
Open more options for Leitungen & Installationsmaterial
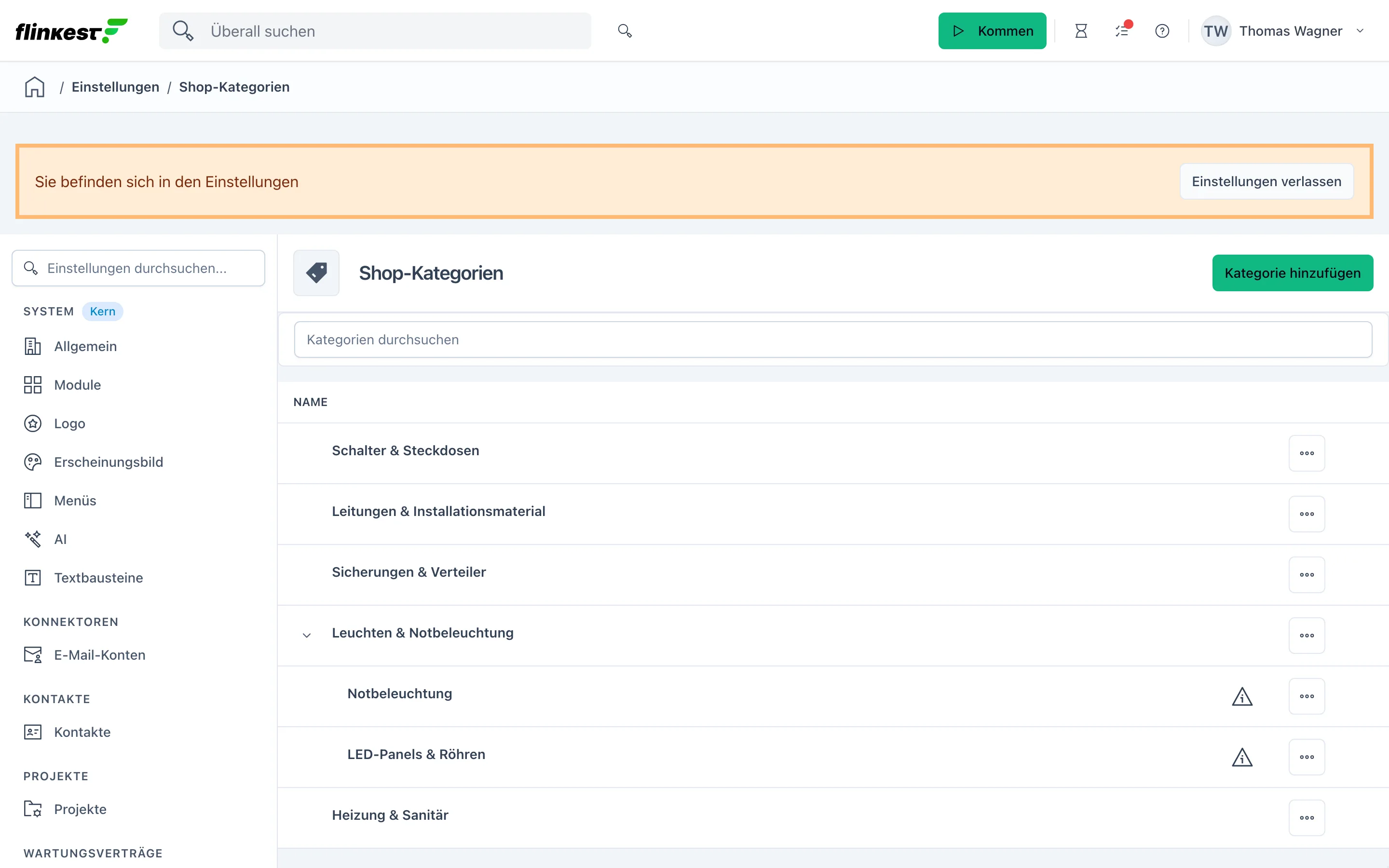[x=1307, y=515]
